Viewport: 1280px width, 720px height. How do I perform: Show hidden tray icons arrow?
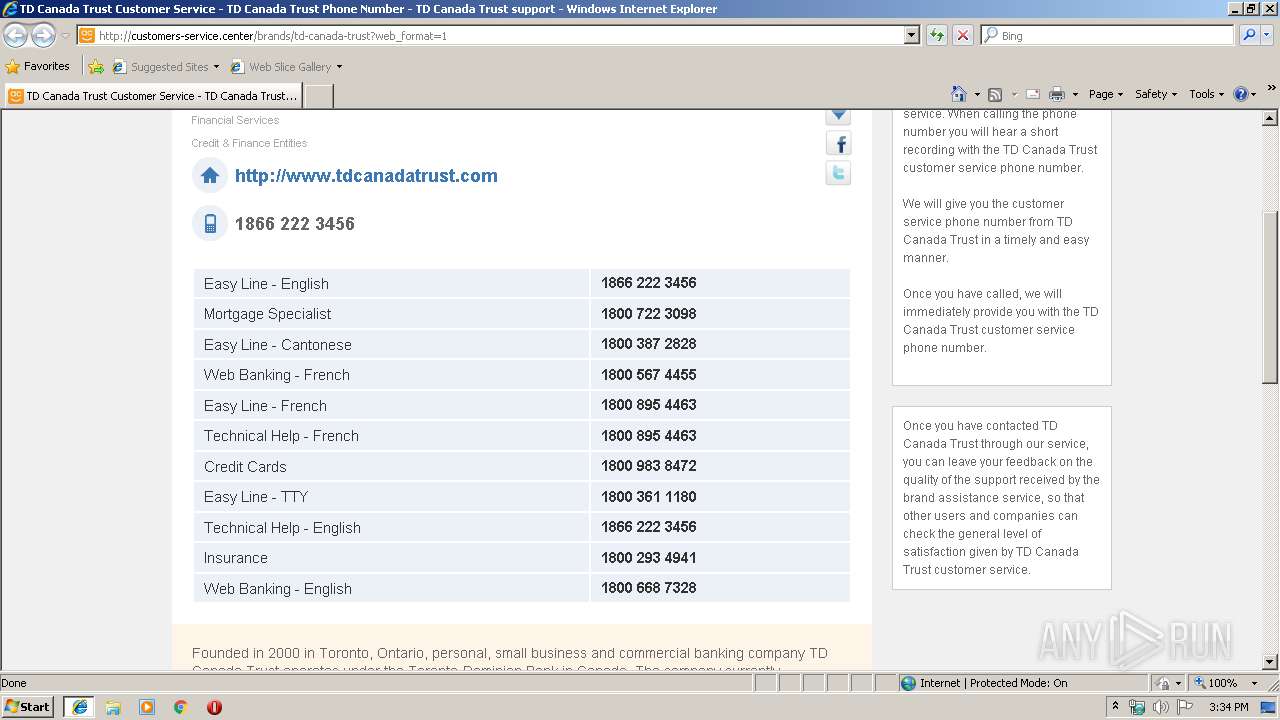click(1115, 707)
